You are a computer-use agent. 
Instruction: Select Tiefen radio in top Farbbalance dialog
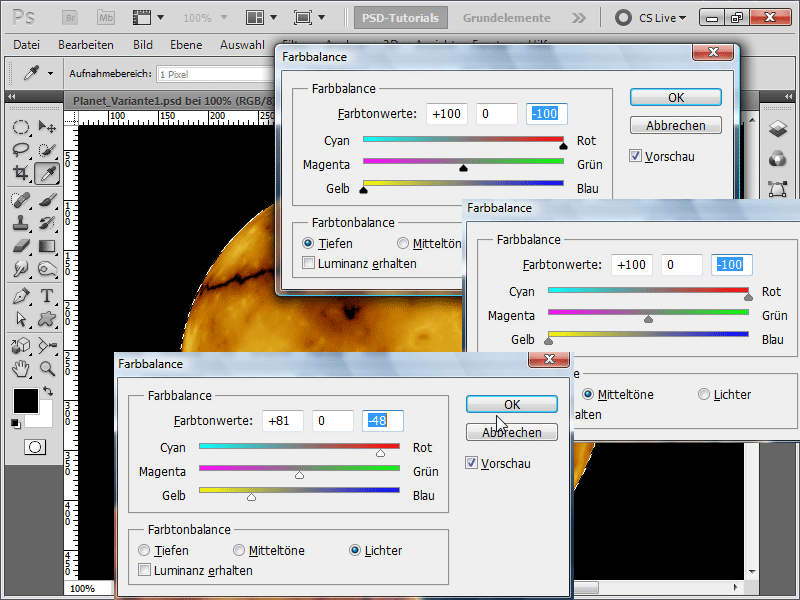[308, 243]
